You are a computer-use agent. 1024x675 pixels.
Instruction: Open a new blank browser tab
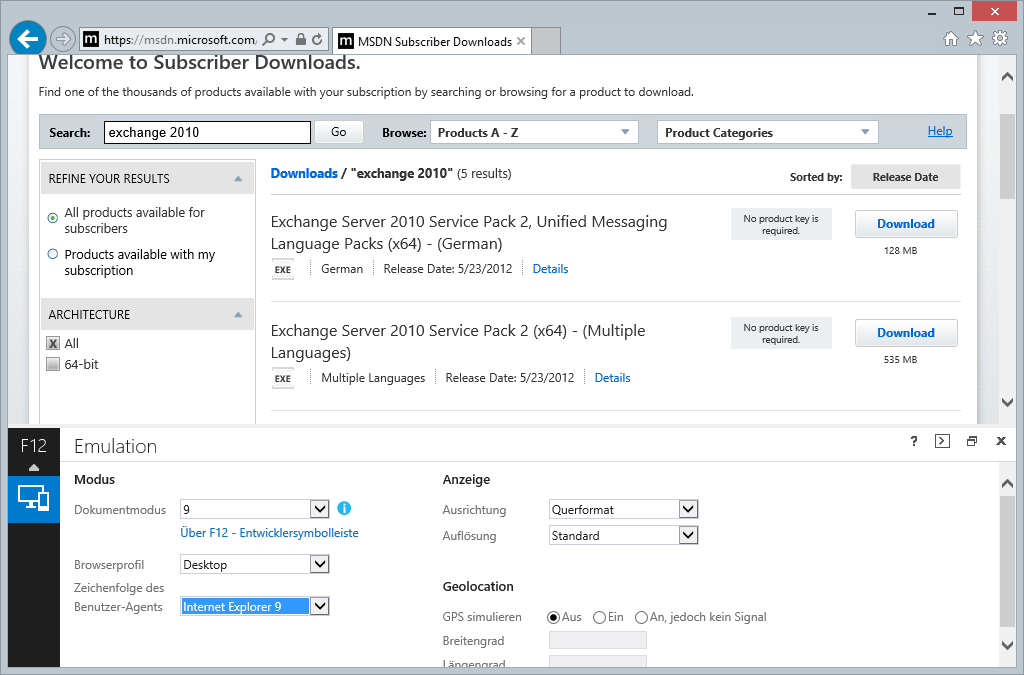tap(547, 41)
